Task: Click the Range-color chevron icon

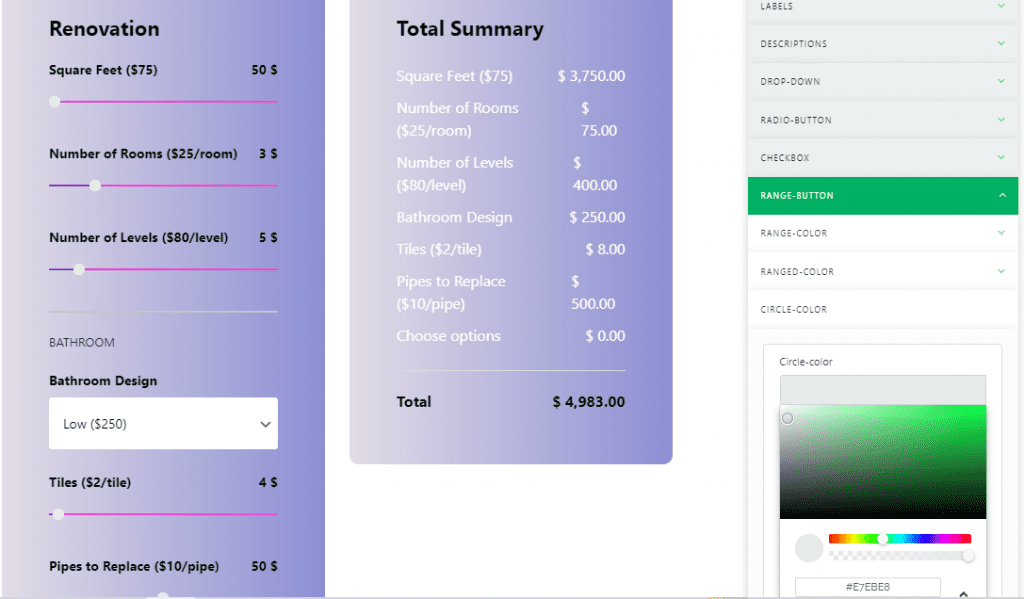Action: point(1001,233)
